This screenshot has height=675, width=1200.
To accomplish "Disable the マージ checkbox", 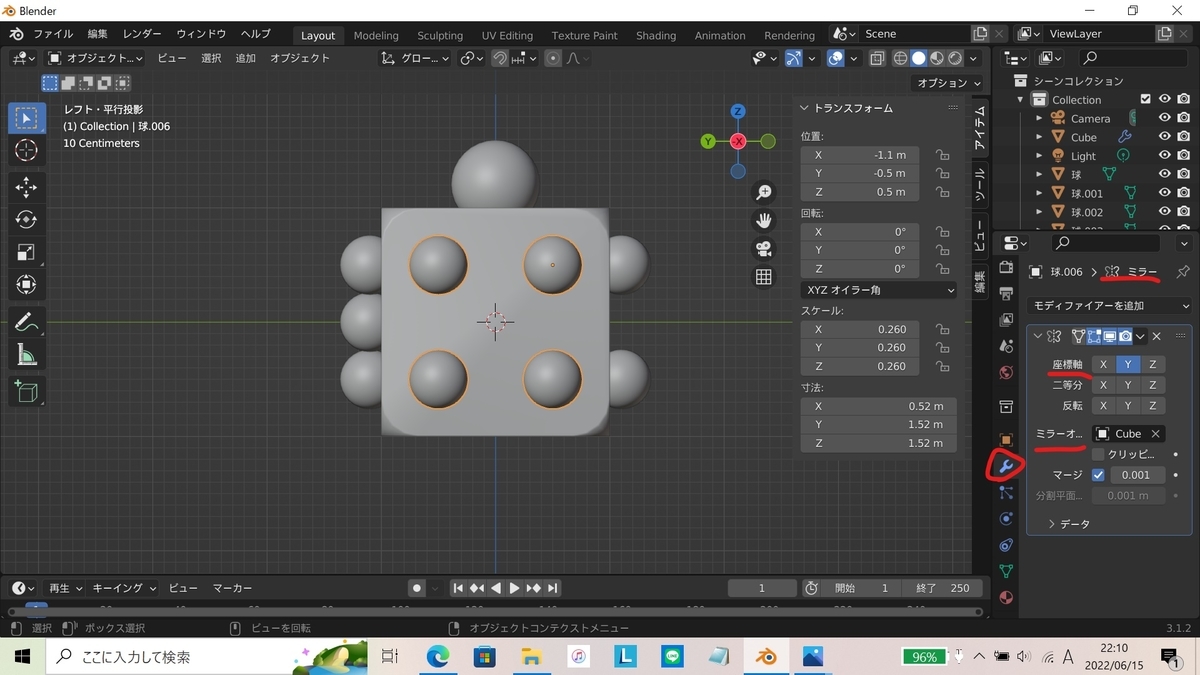I will [1098, 475].
